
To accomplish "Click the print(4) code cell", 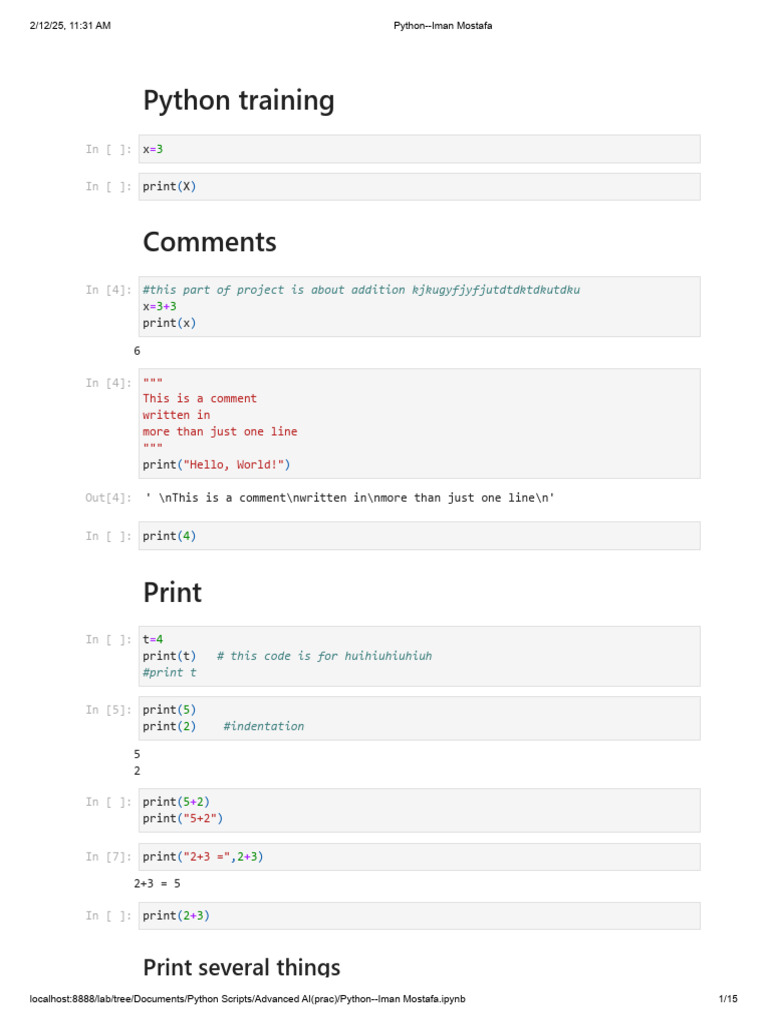I will click(x=419, y=536).
